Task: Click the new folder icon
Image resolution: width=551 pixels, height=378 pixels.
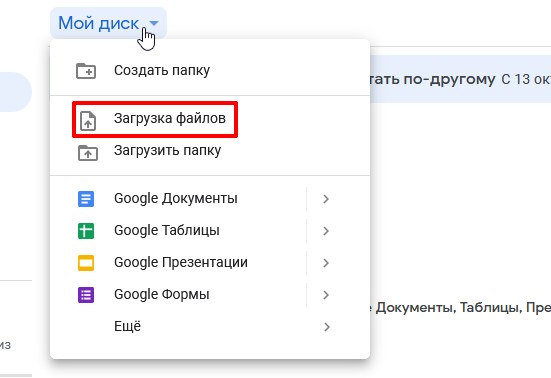Action: (x=86, y=71)
